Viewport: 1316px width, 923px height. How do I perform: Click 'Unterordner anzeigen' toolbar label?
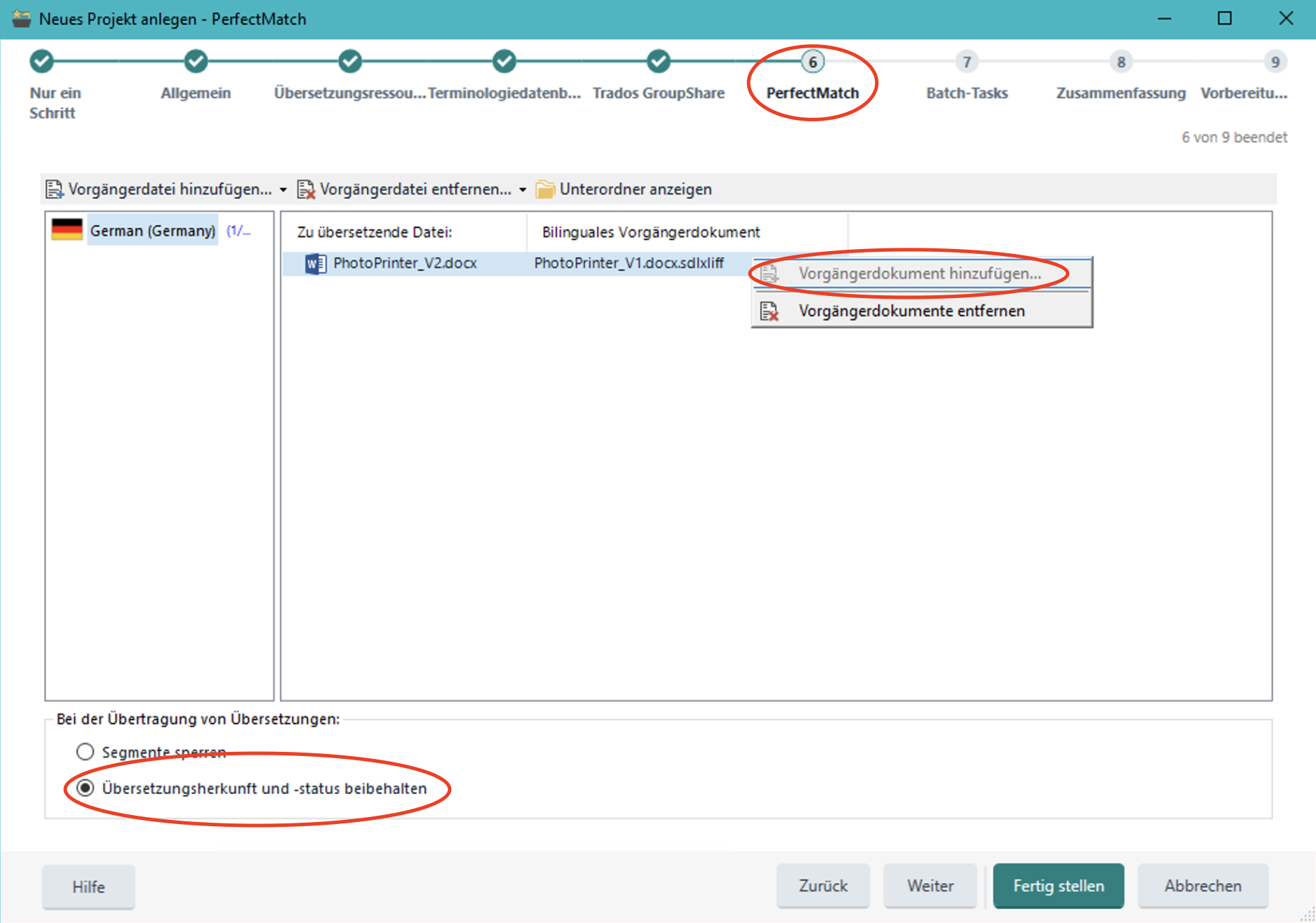click(x=636, y=189)
